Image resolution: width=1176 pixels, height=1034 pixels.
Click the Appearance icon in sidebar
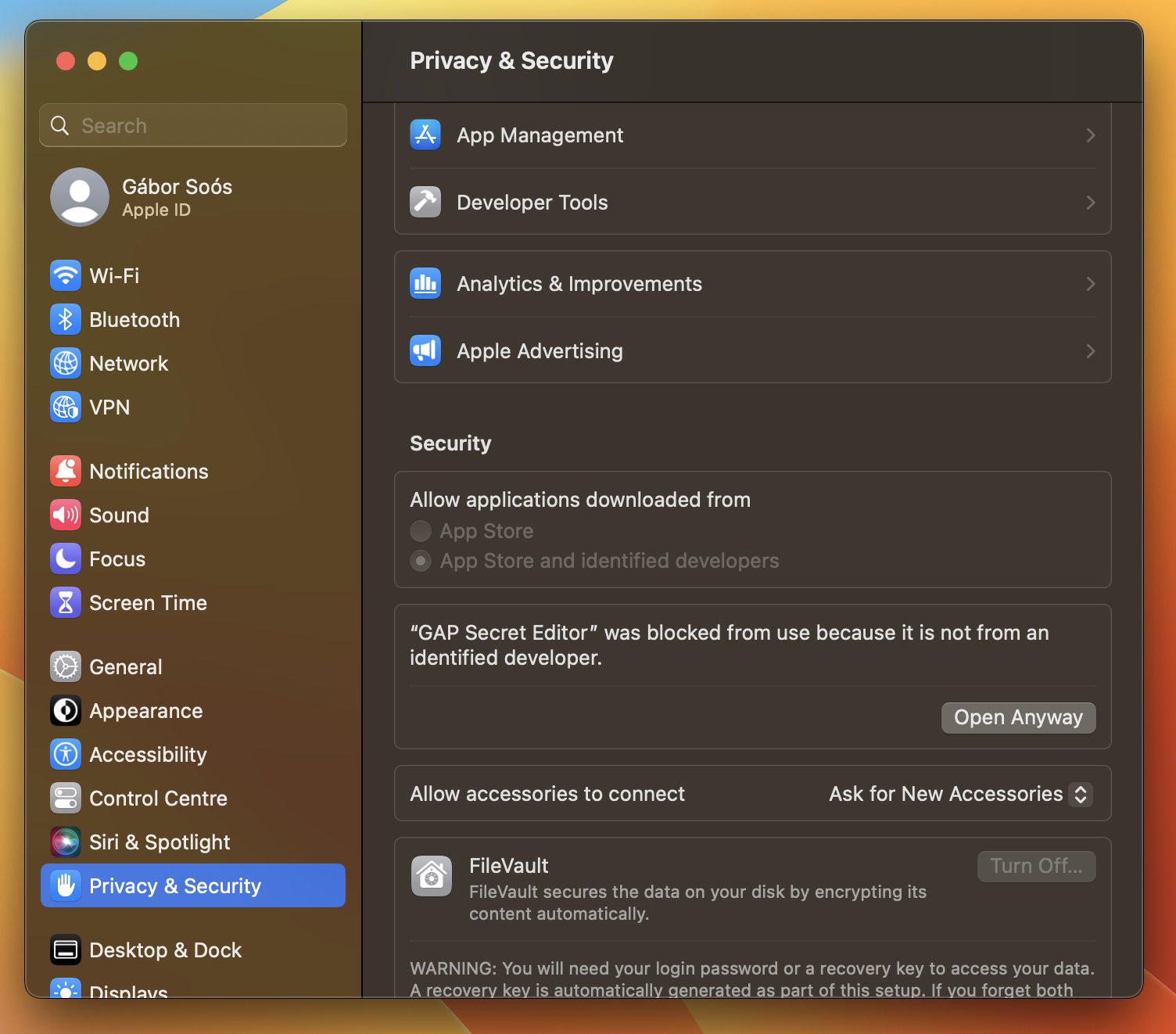pos(66,710)
